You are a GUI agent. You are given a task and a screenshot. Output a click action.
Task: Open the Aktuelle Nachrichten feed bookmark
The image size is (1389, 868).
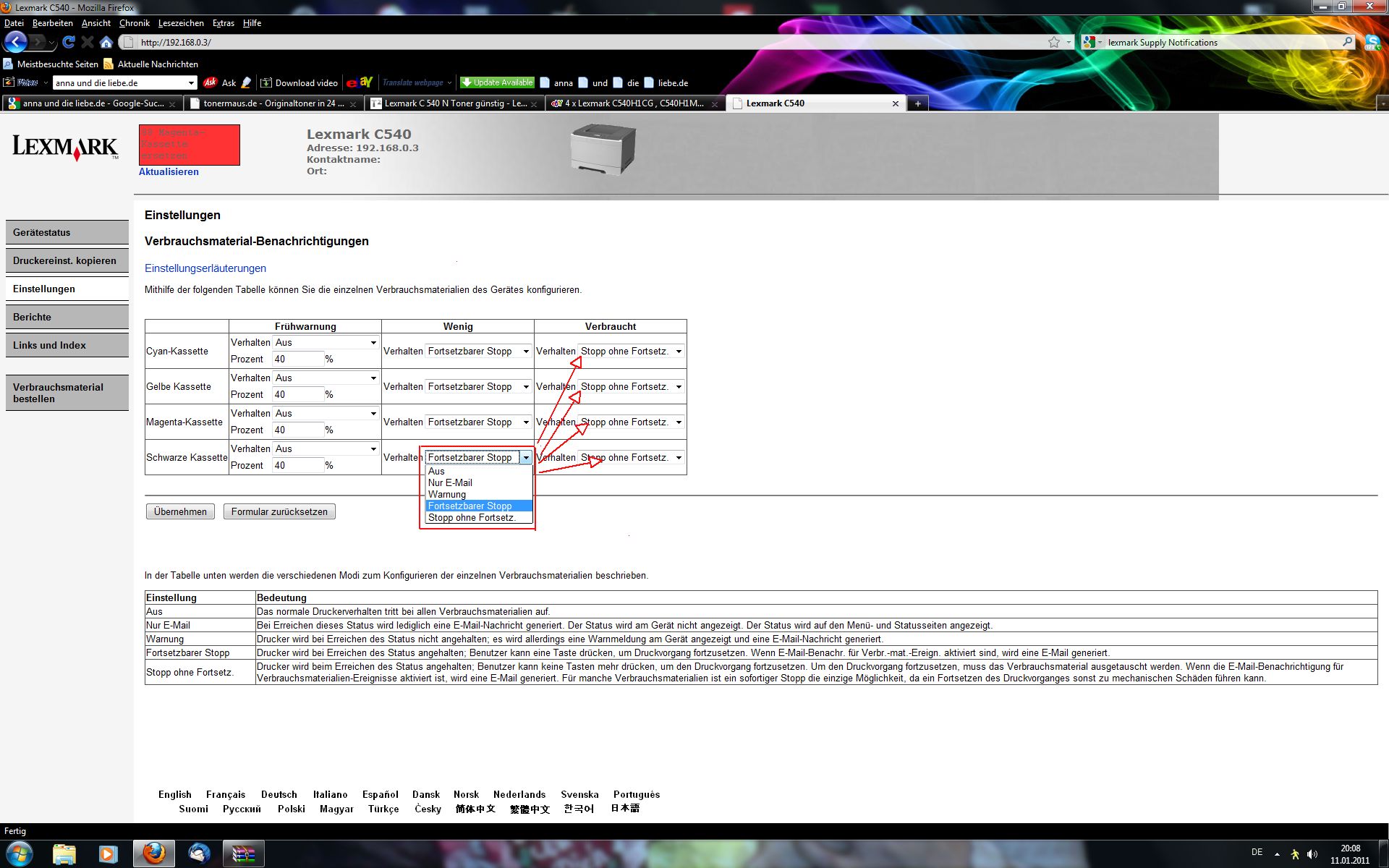(151, 64)
